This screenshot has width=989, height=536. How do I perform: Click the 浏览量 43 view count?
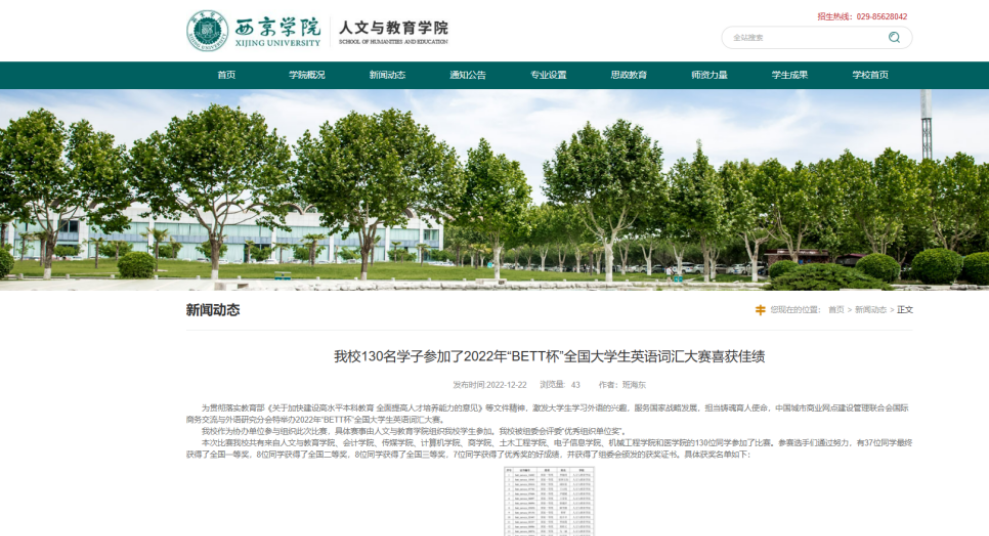(559, 385)
